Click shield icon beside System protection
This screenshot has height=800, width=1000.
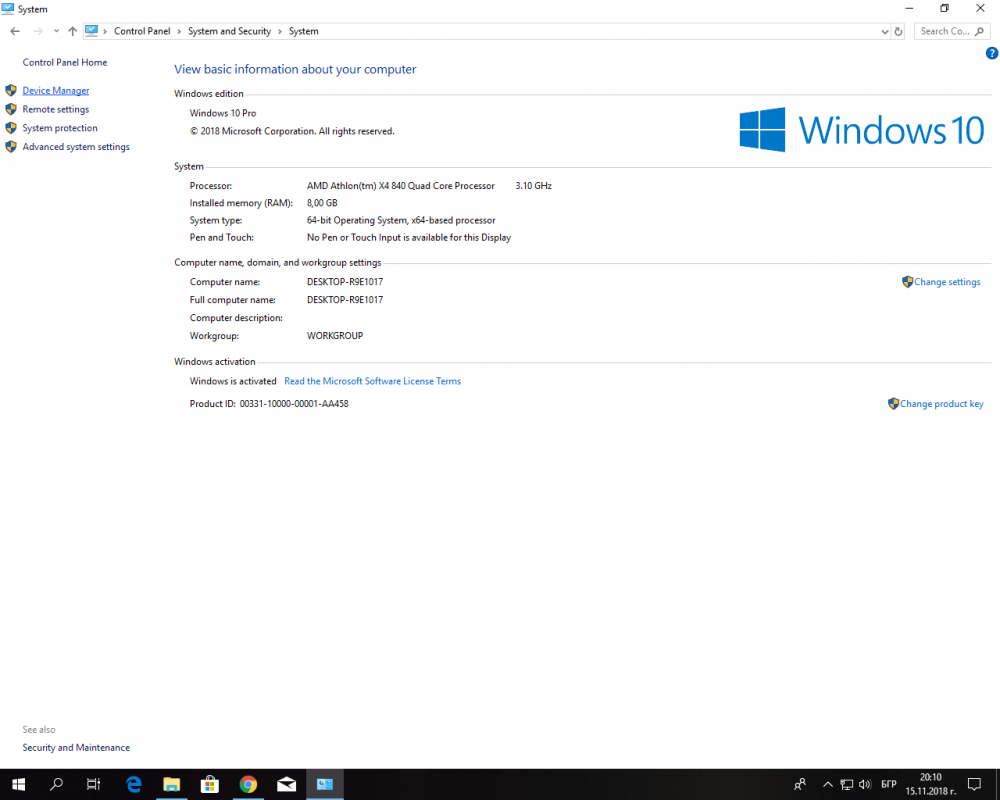pyautogui.click(x=11, y=128)
